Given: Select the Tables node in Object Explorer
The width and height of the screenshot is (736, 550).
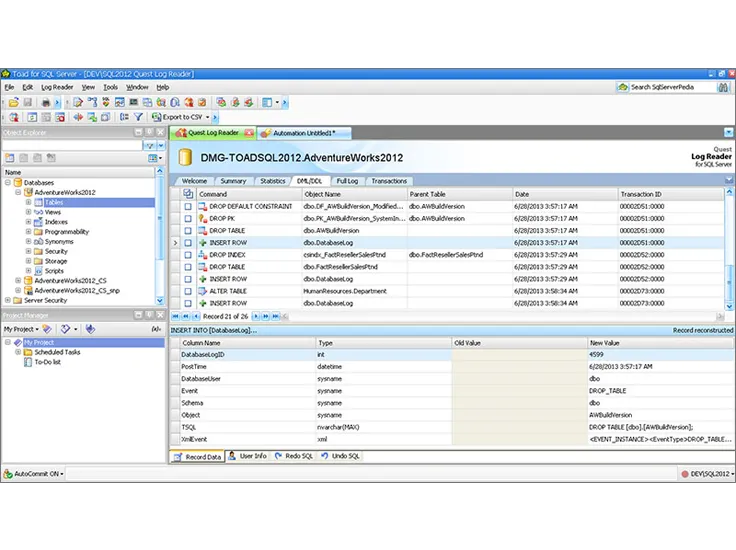Looking at the screenshot, I should point(53,202).
